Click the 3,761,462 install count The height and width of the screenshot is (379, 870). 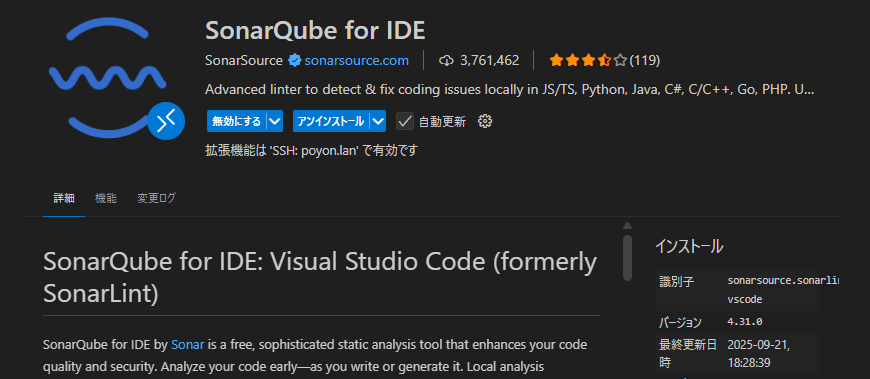click(x=490, y=60)
